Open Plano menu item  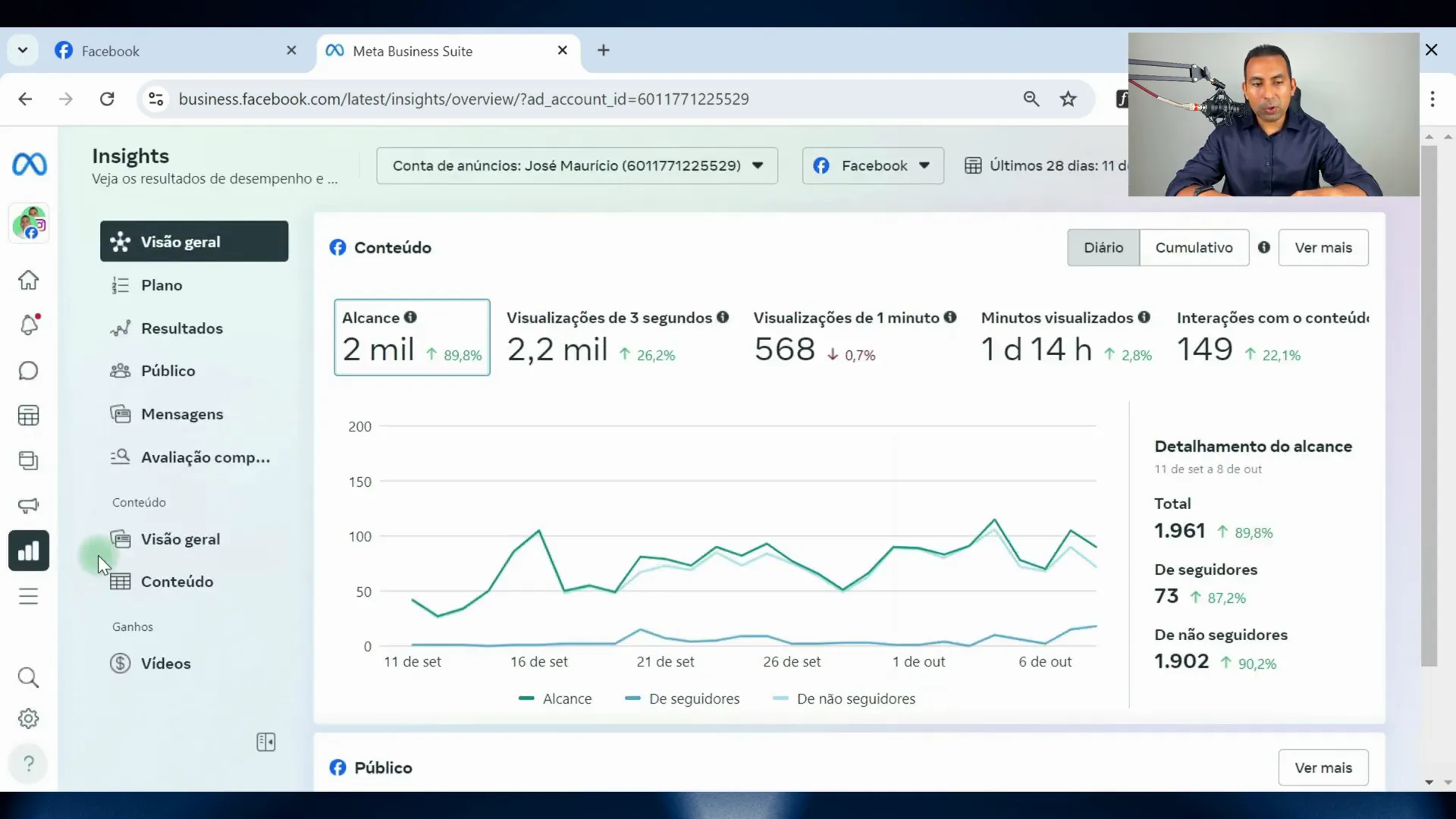pos(194,285)
